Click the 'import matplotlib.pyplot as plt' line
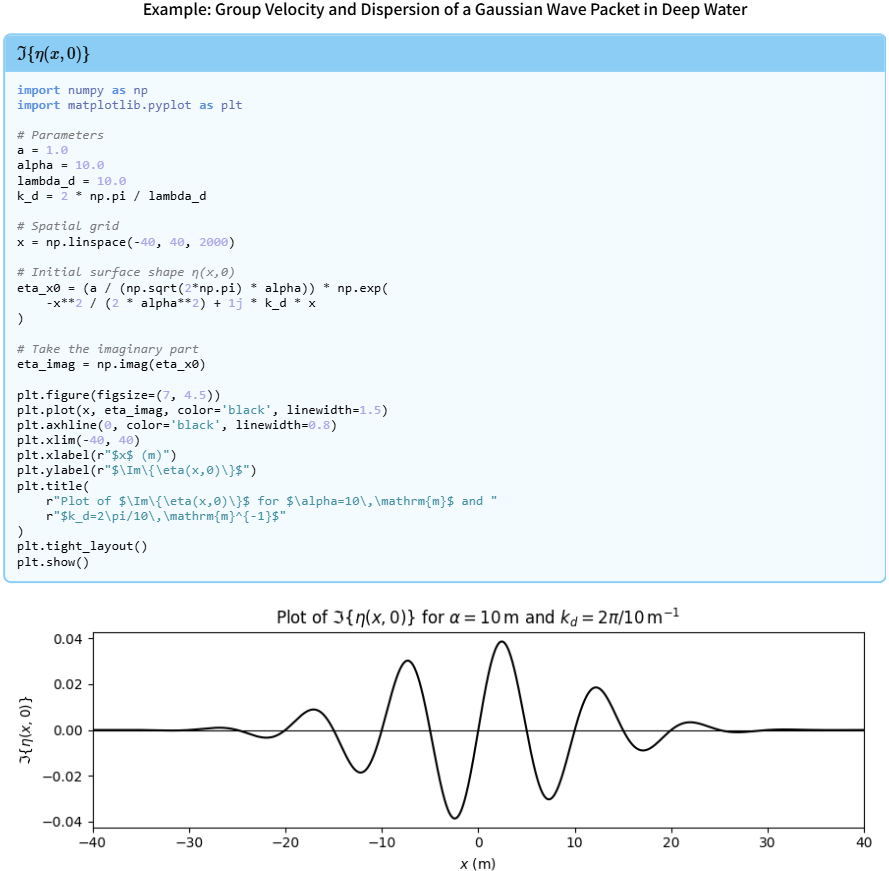The height and width of the screenshot is (871, 889). click(129, 105)
